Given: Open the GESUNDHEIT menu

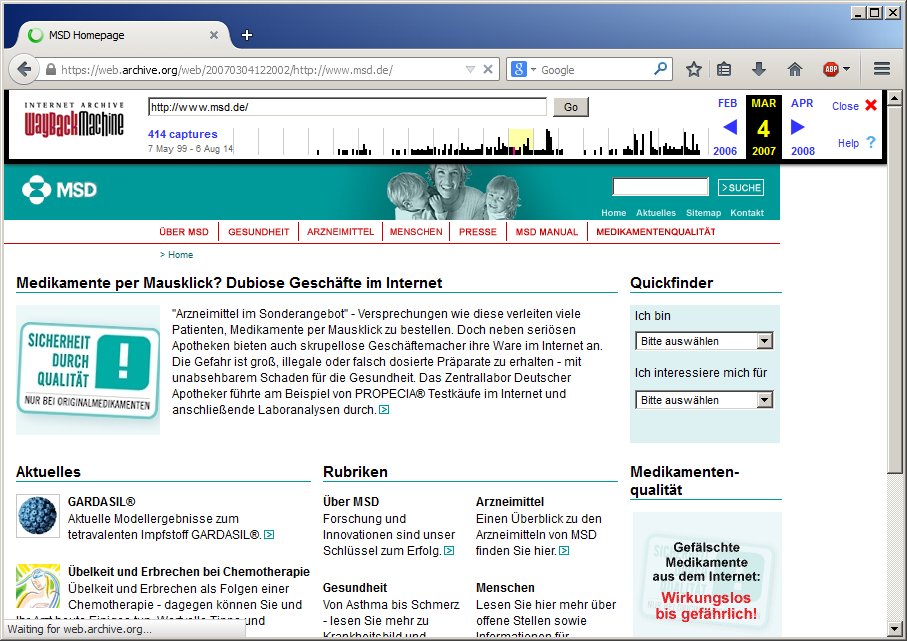Looking at the screenshot, I should click(259, 232).
